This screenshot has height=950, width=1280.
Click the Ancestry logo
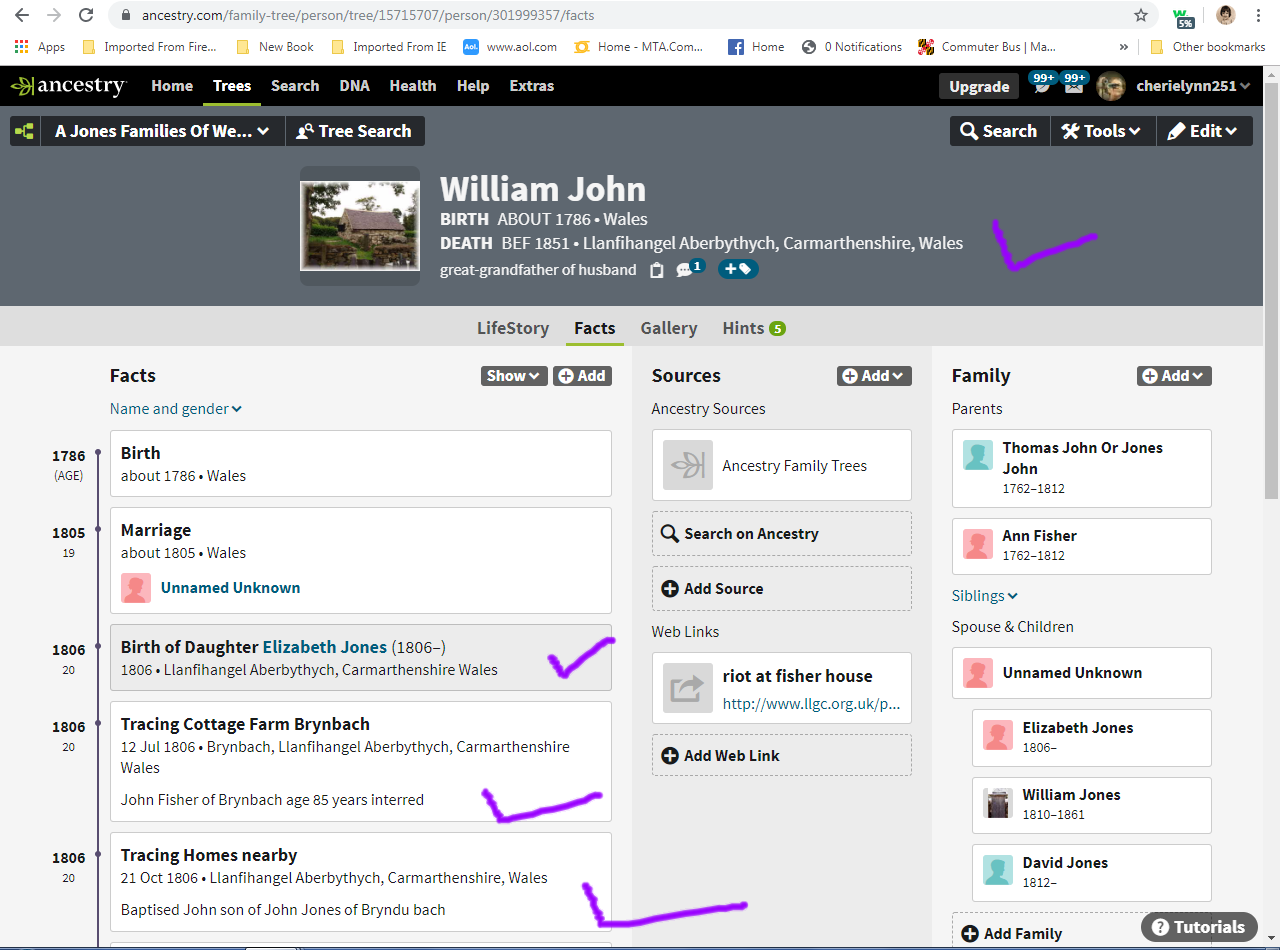pyautogui.click(x=68, y=86)
